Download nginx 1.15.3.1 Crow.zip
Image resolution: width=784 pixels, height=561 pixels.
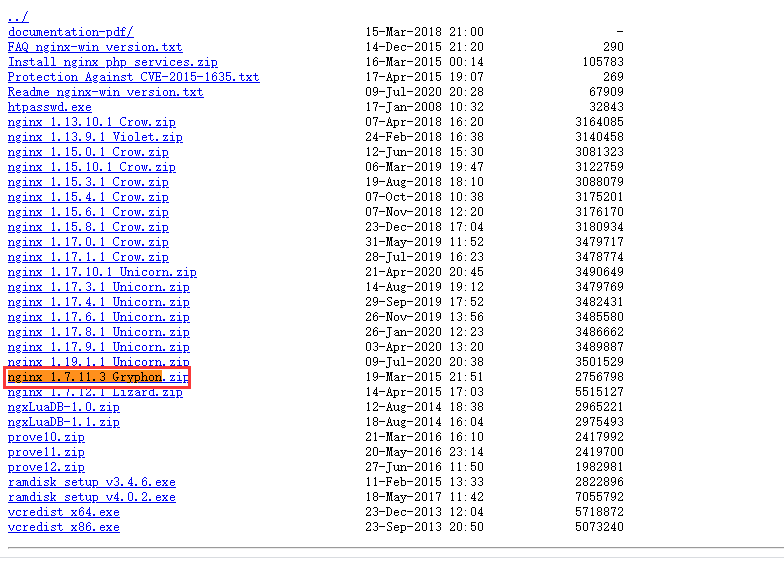pos(88,182)
